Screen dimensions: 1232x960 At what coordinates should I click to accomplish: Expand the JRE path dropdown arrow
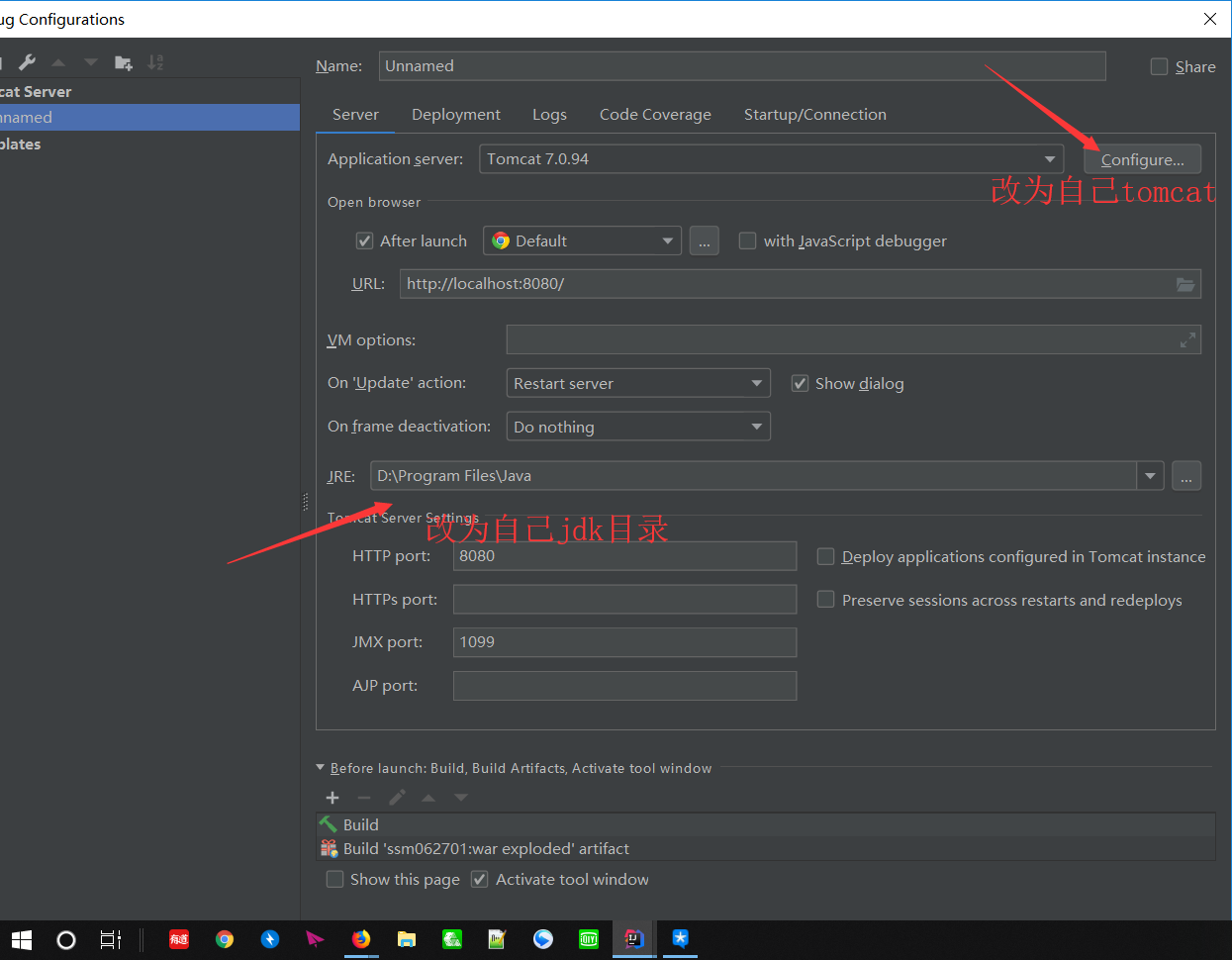click(1150, 476)
